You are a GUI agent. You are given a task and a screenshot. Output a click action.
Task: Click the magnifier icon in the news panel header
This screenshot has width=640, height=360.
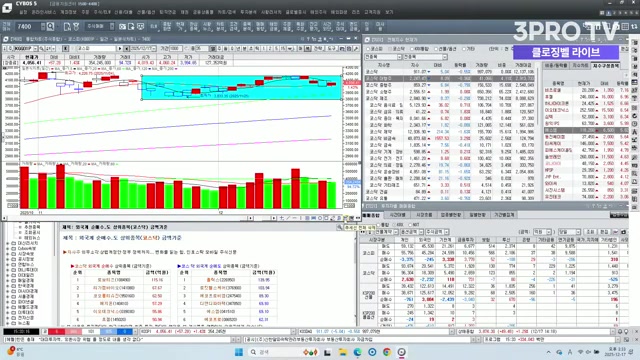pos(339,227)
